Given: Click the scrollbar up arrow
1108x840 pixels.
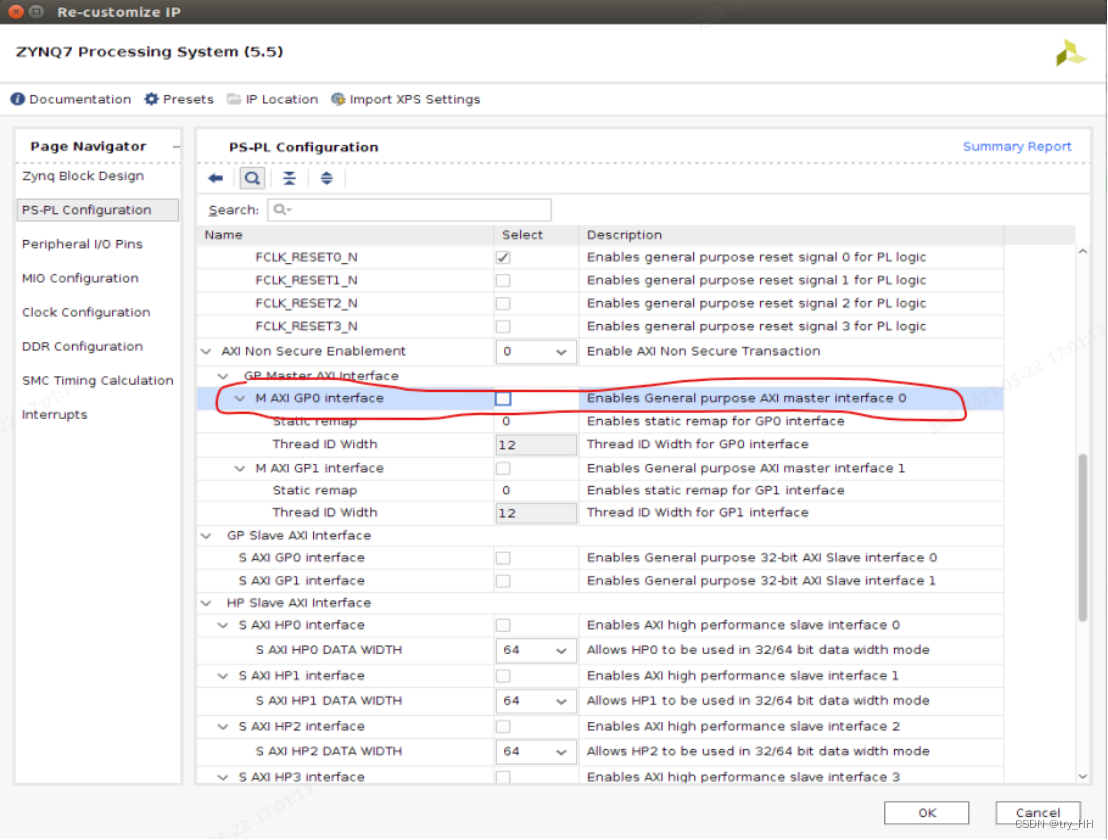Looking at the screenshot, I should coord(1083,252).
